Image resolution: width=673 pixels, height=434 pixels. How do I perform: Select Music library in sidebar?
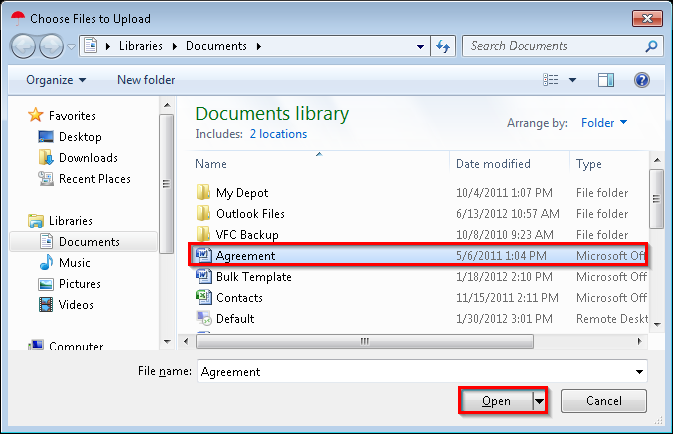tap(75, 263)
